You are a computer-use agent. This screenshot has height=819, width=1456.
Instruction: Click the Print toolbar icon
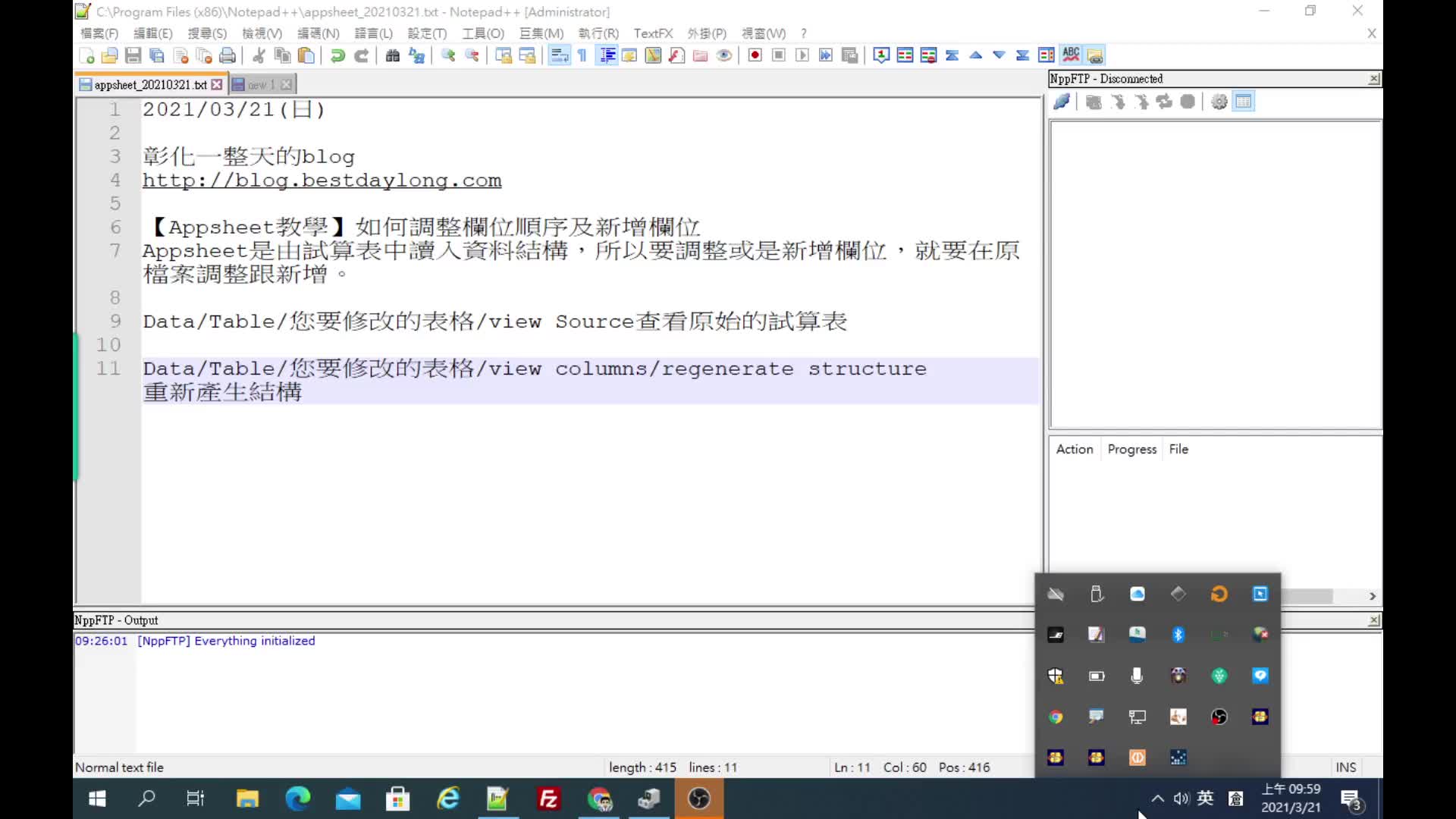(227, 55)
